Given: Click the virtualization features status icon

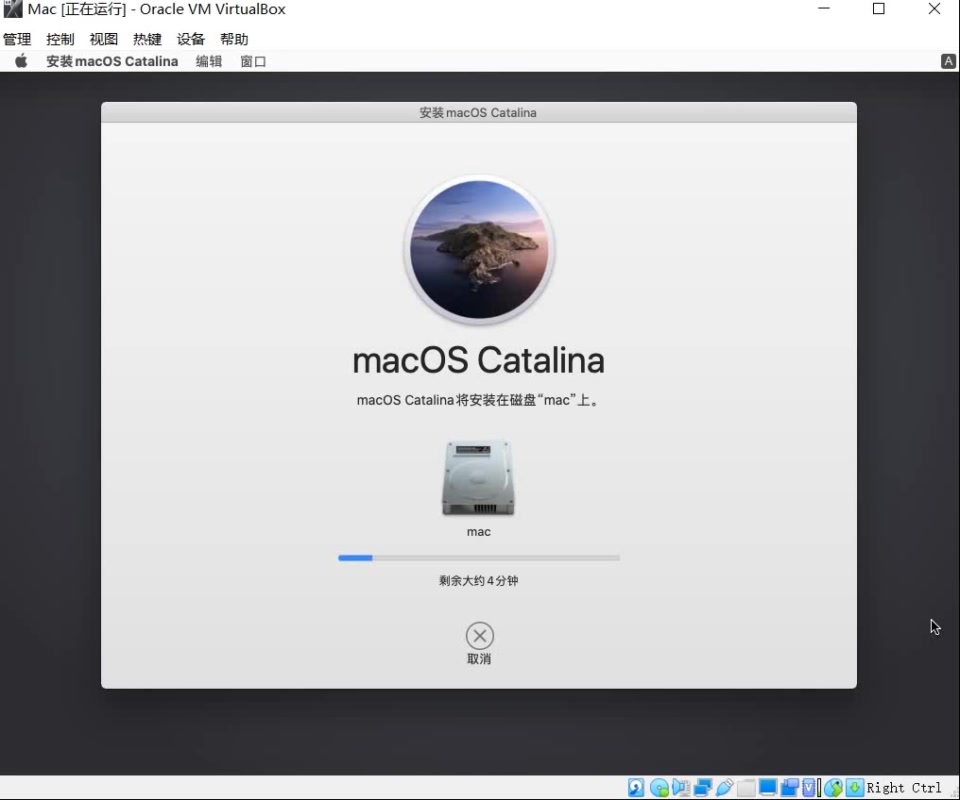Looking at the screenshot, I should [x=809, y=787].
